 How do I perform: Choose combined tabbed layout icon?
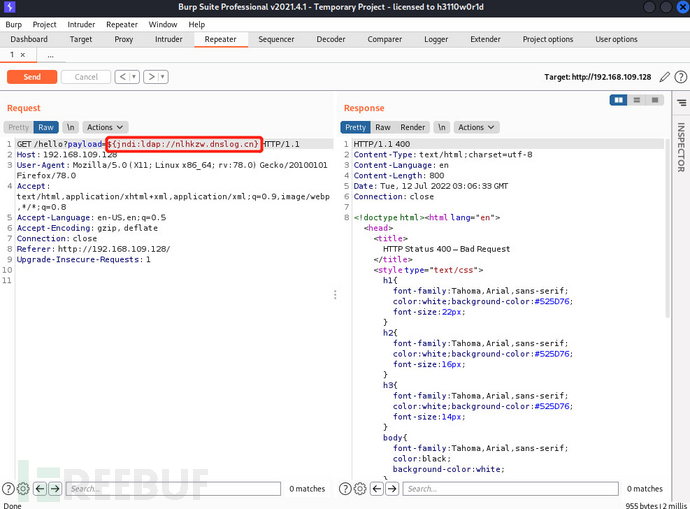click(x=655, y=100)
